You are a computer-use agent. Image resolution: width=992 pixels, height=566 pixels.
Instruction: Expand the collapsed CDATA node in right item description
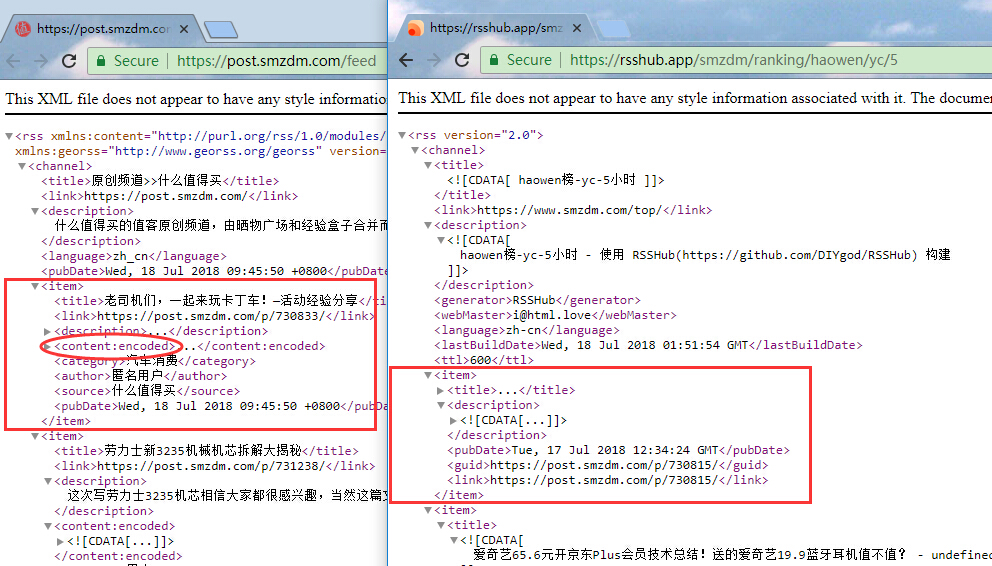pyautogui.click(x=454, y=421)
